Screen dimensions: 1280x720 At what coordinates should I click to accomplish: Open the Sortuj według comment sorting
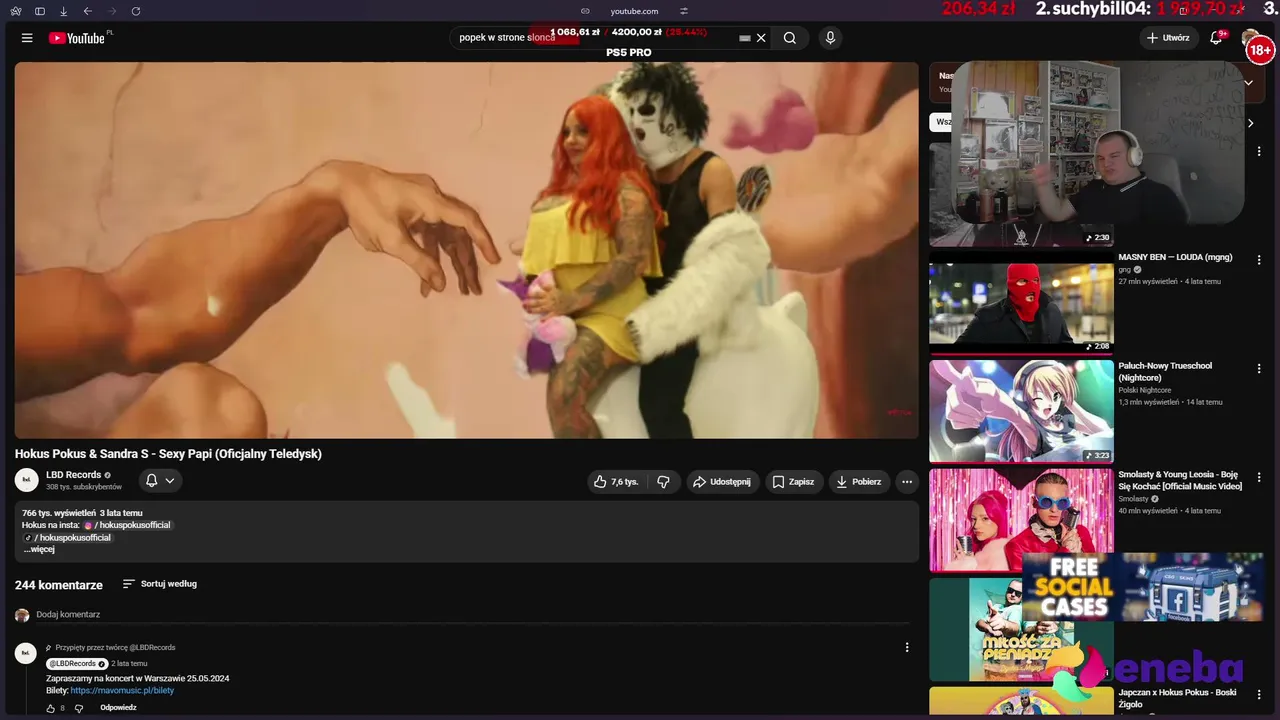pos(159,584)
